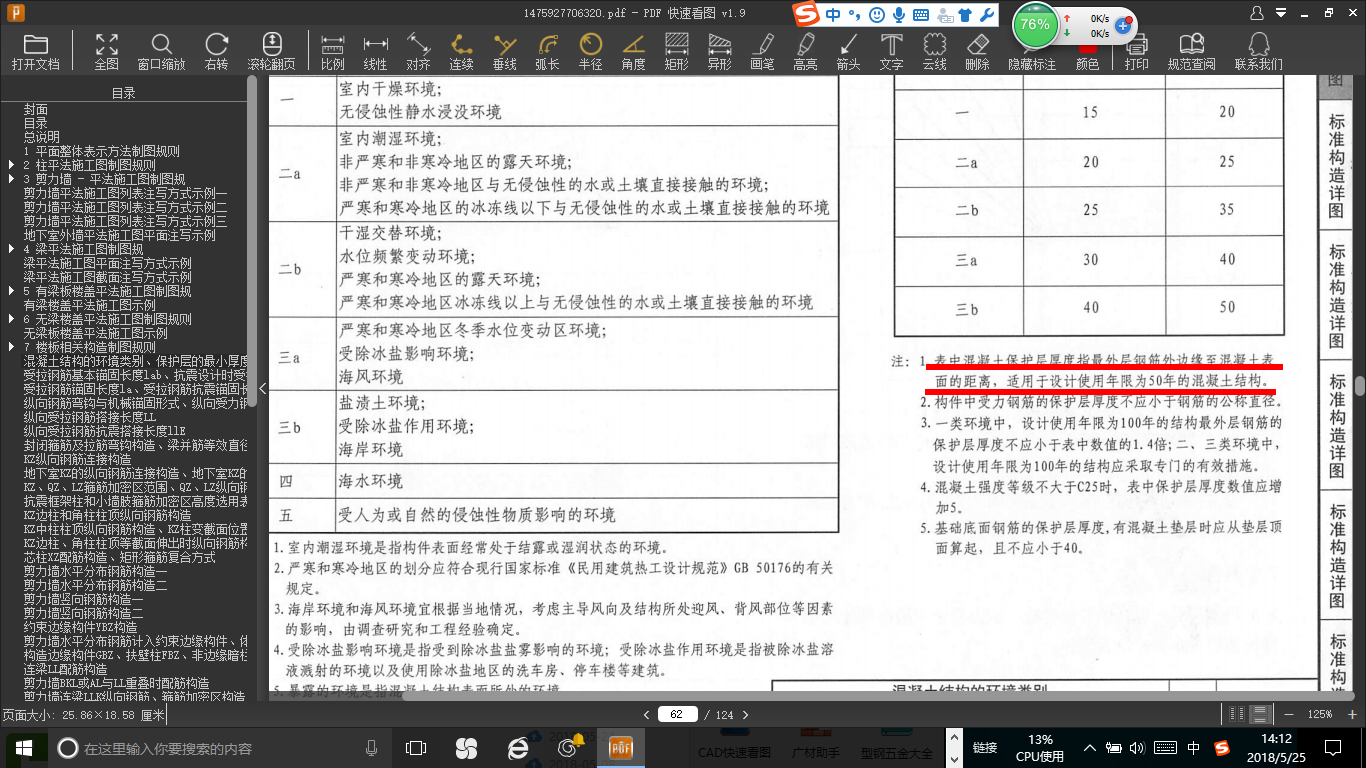Expand tree item 5 有梁楼盖平法施工图制图规则

[x=11, y=291]
